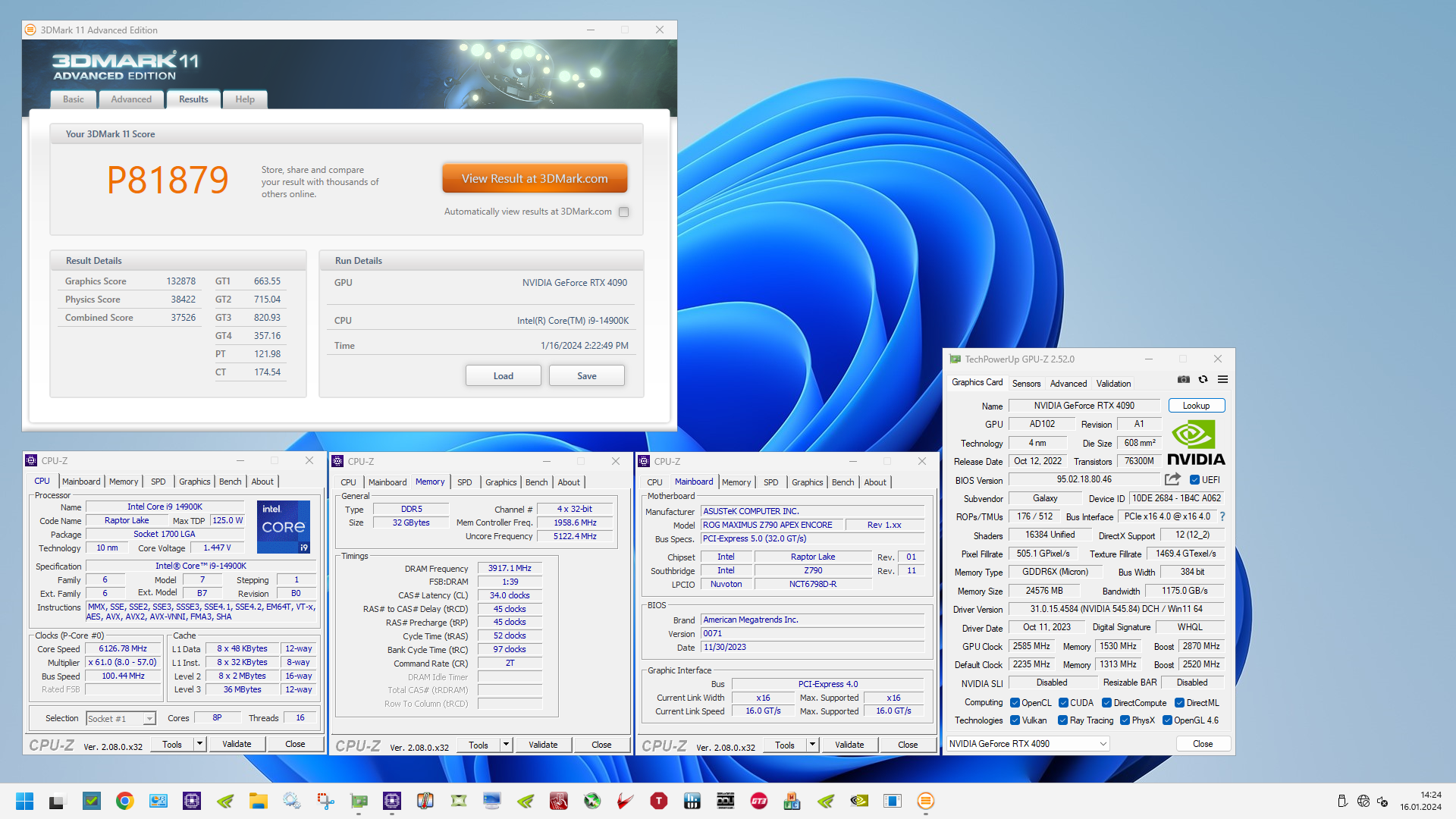Toggle the UEFI checkbox in GPU-Z
Image resolution: width=1456 pixels, height=819 pixels.
pos(1194,480)
